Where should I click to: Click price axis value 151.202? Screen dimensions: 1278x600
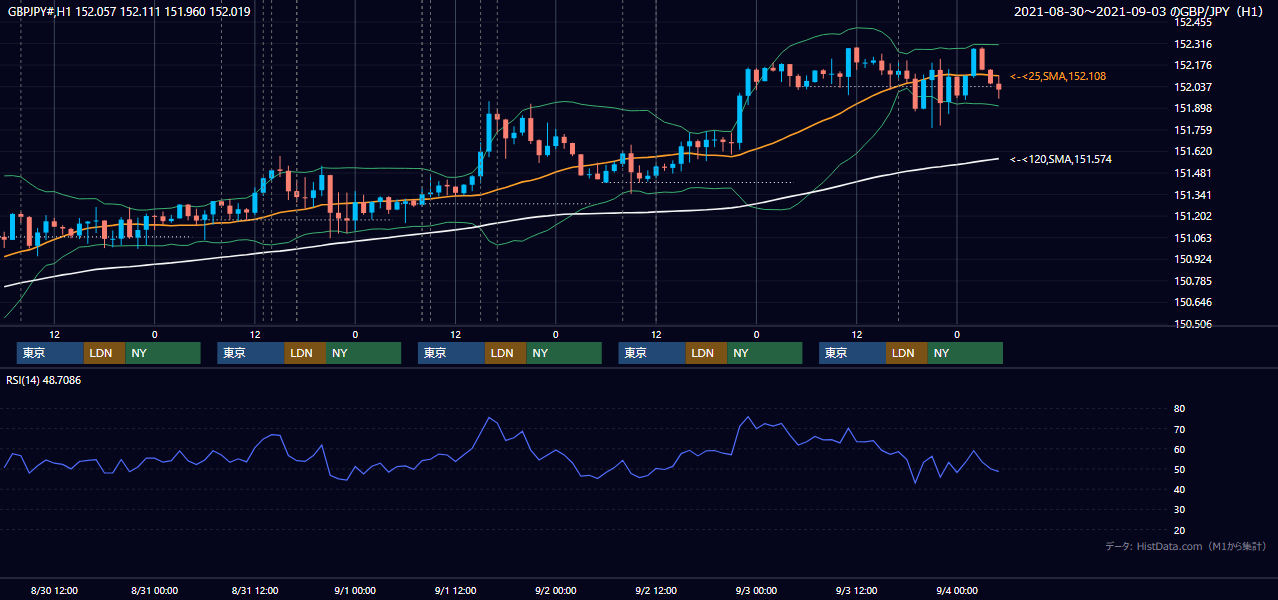click(1192, 216)
